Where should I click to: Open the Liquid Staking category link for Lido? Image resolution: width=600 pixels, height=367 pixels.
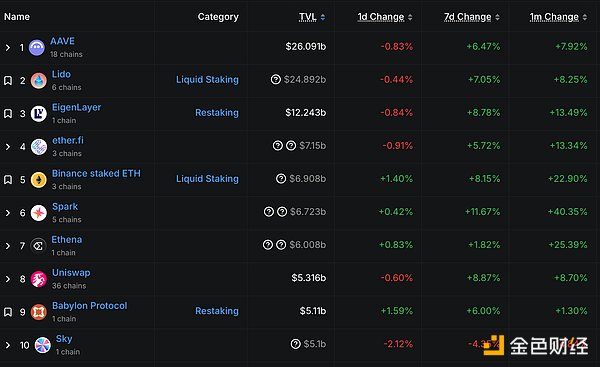click(x=207, y=80)
